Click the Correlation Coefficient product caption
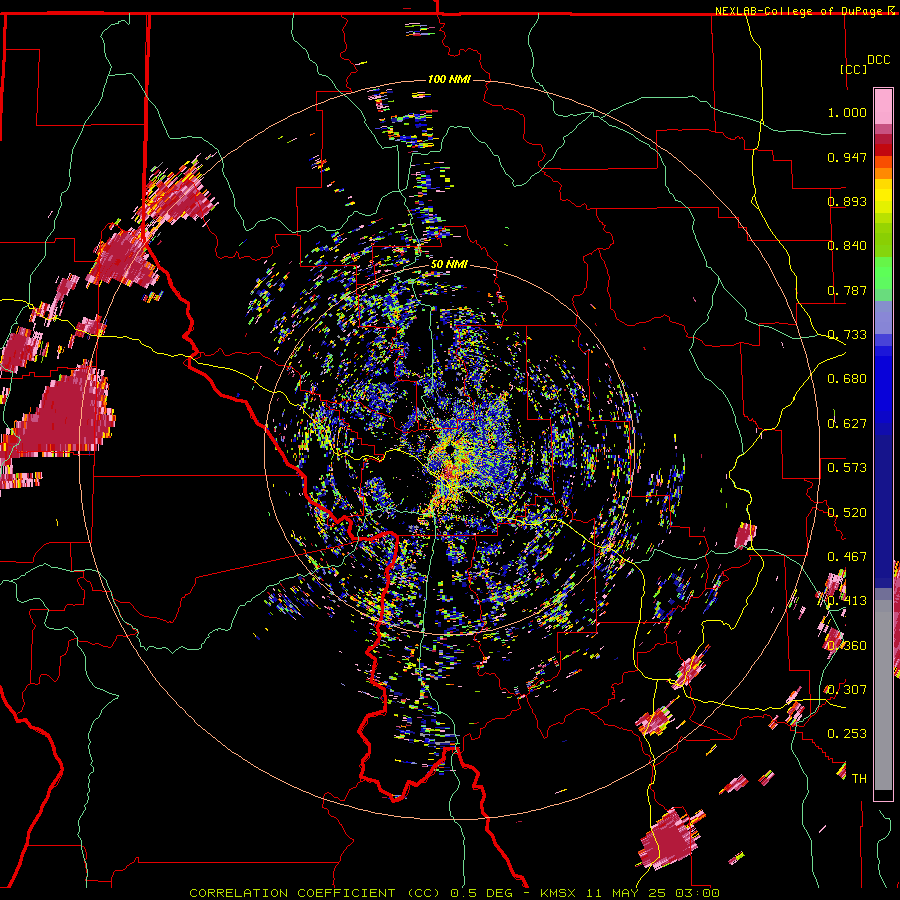Image resolution: width=900 pixels, height=900 pixels. (454, 893)
